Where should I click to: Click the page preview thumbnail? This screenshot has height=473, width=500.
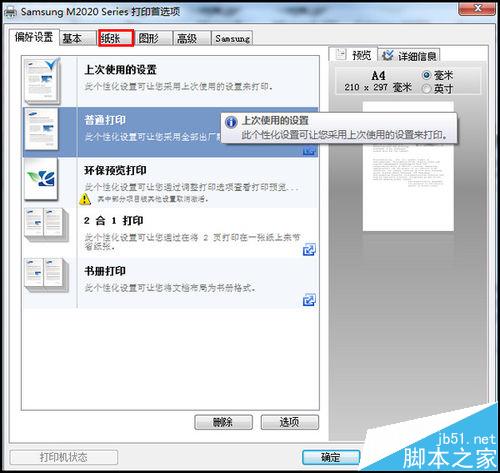(x=408, y=166)
